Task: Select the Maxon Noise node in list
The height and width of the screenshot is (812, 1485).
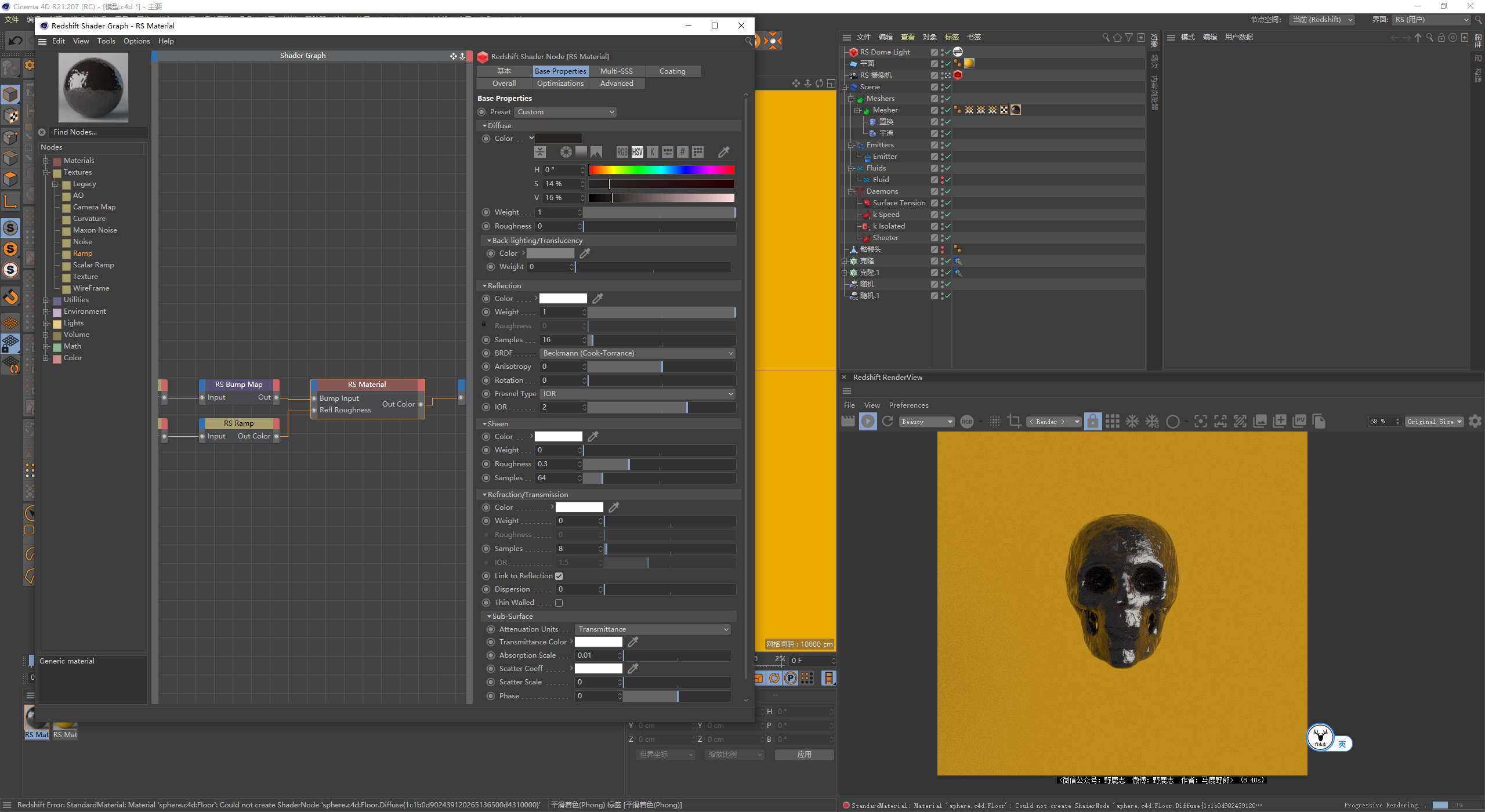Action: [95, 230]
